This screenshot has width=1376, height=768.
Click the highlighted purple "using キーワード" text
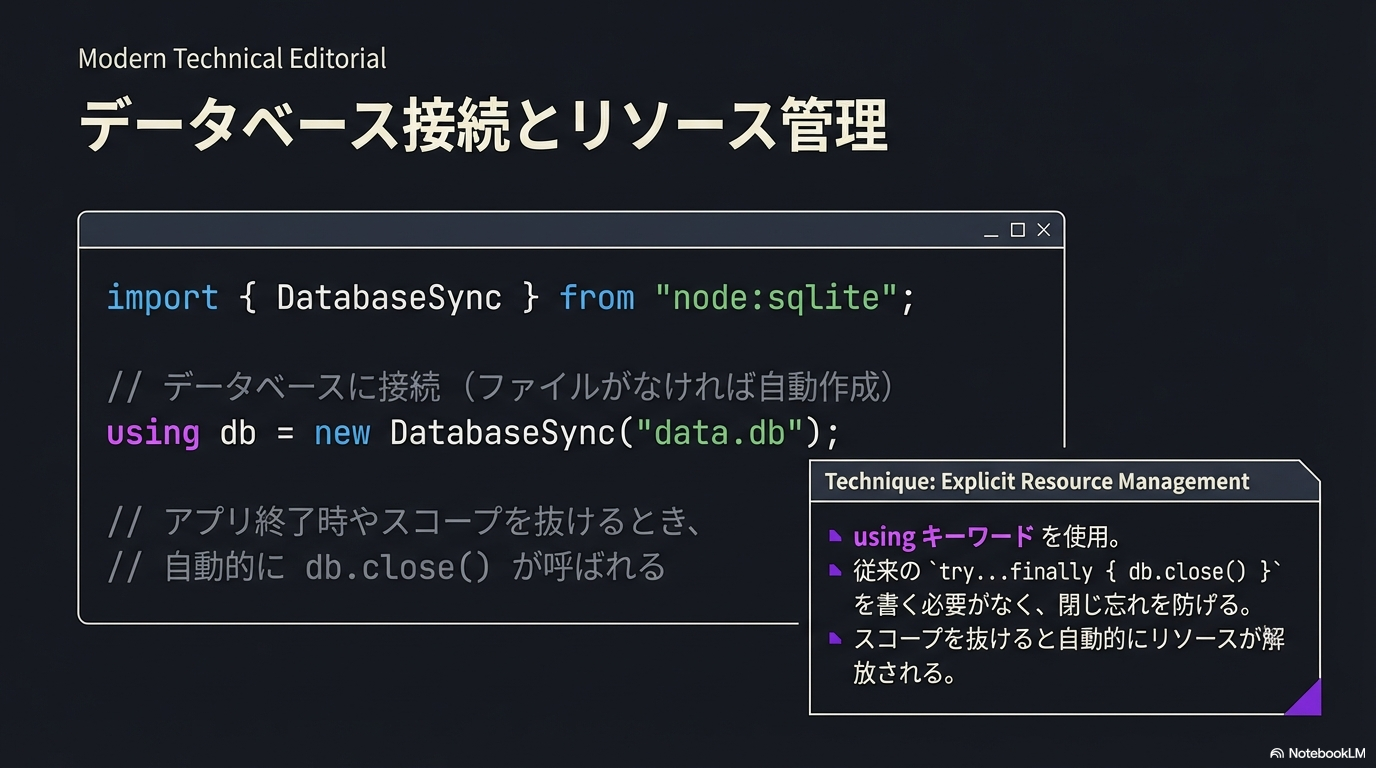(943, 537)
